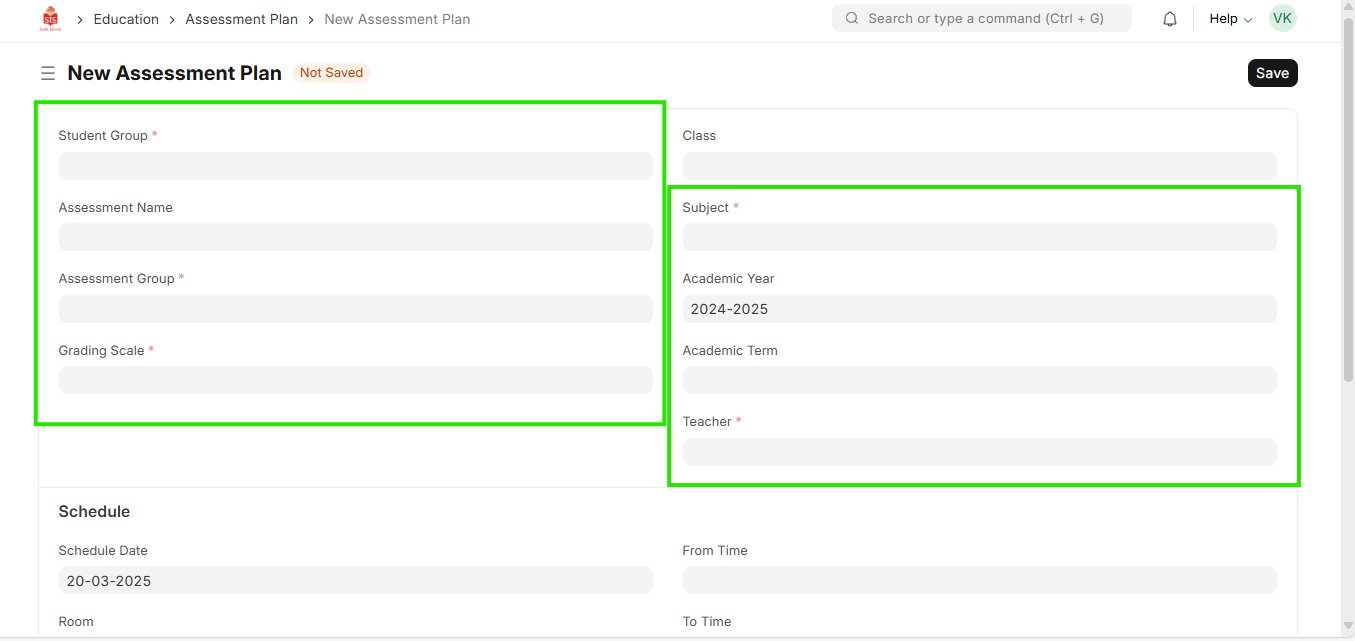Click the school logo home icon

click(50, 19)
